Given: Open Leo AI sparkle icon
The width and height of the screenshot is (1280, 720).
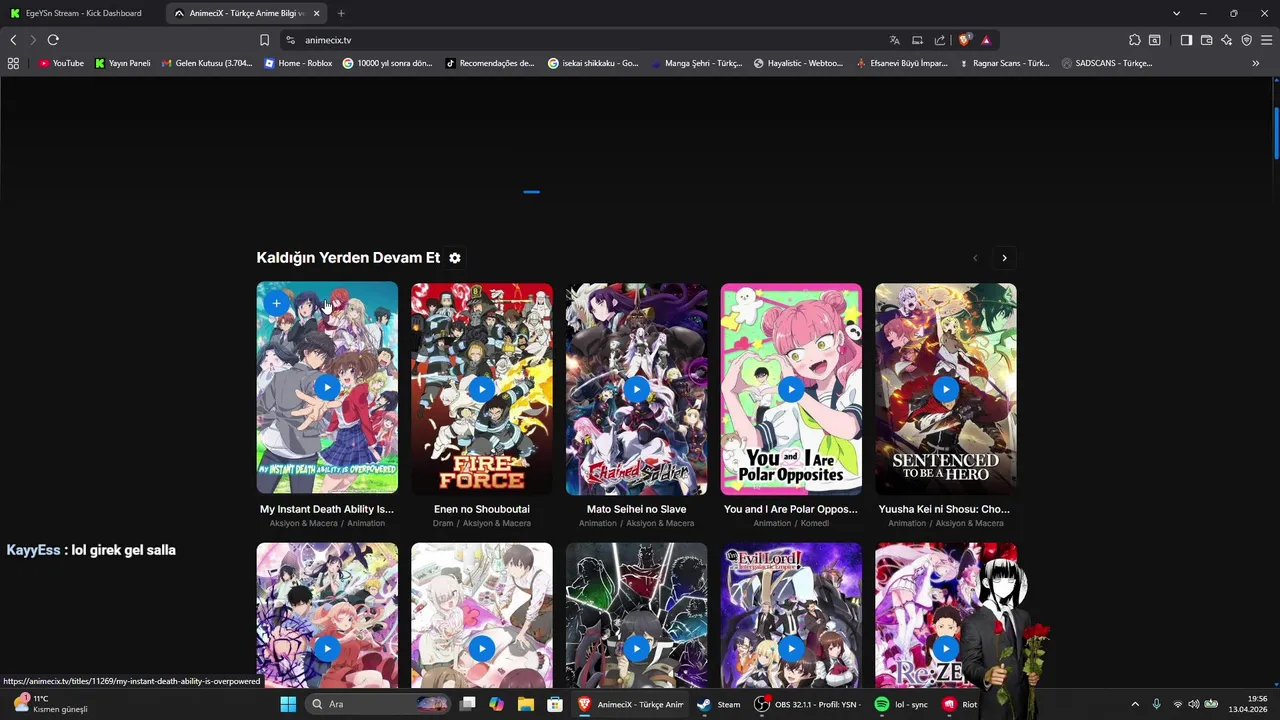Looking at the screenshot, I should pos(1226,40).
